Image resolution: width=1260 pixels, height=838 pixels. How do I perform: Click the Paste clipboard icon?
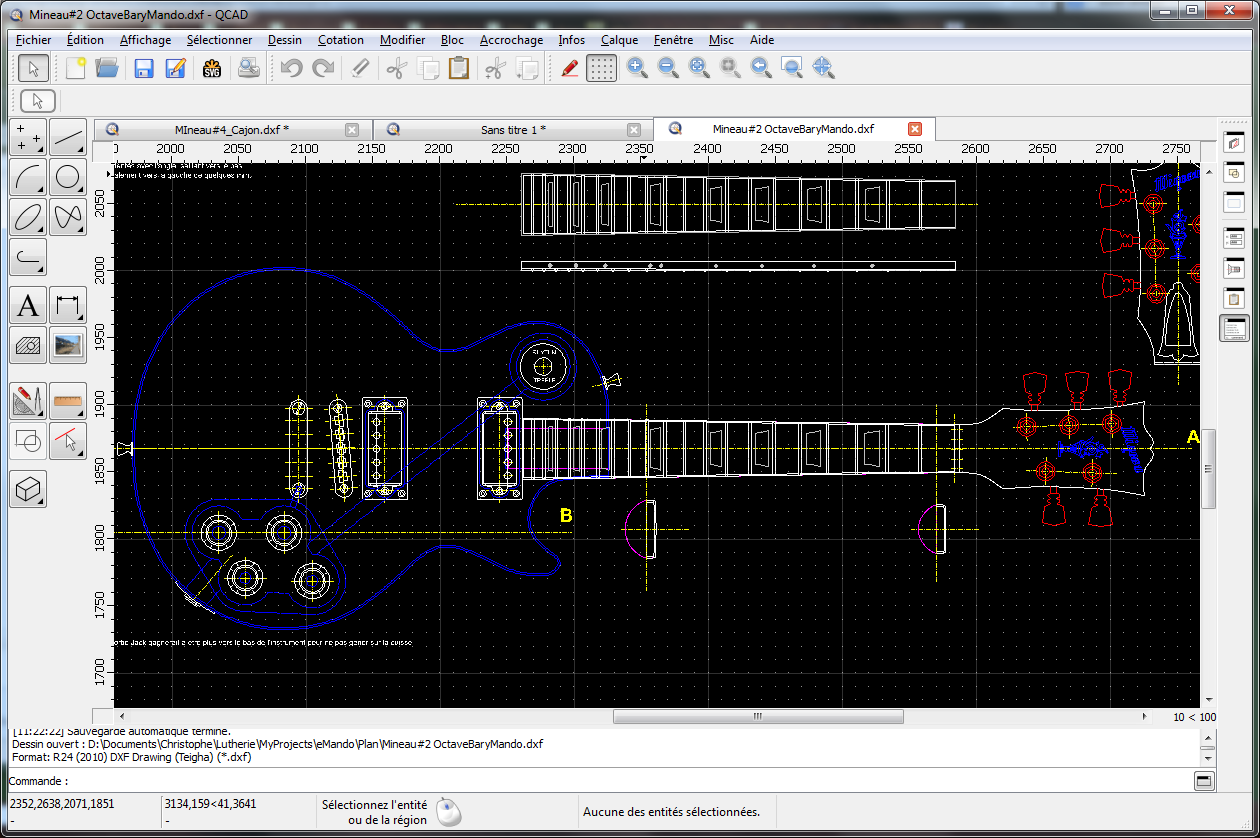pos(459,68)
